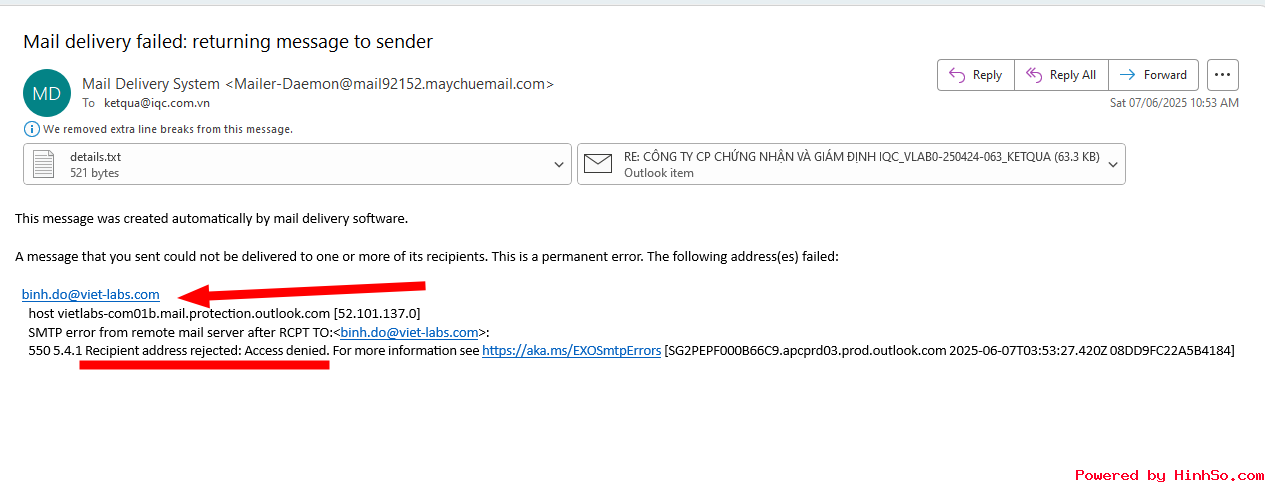Forward this bounce message
The height and width of the screenshot is (482, 1265).
pyautogui.click(x=1153, y=75)
